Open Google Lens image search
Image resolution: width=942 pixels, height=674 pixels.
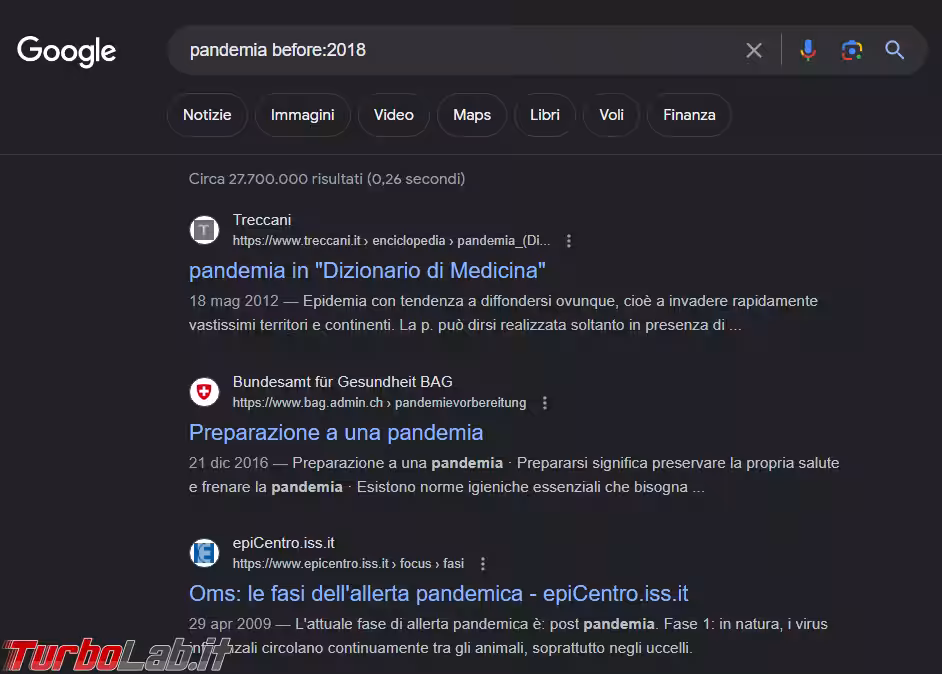click(851, 50)
